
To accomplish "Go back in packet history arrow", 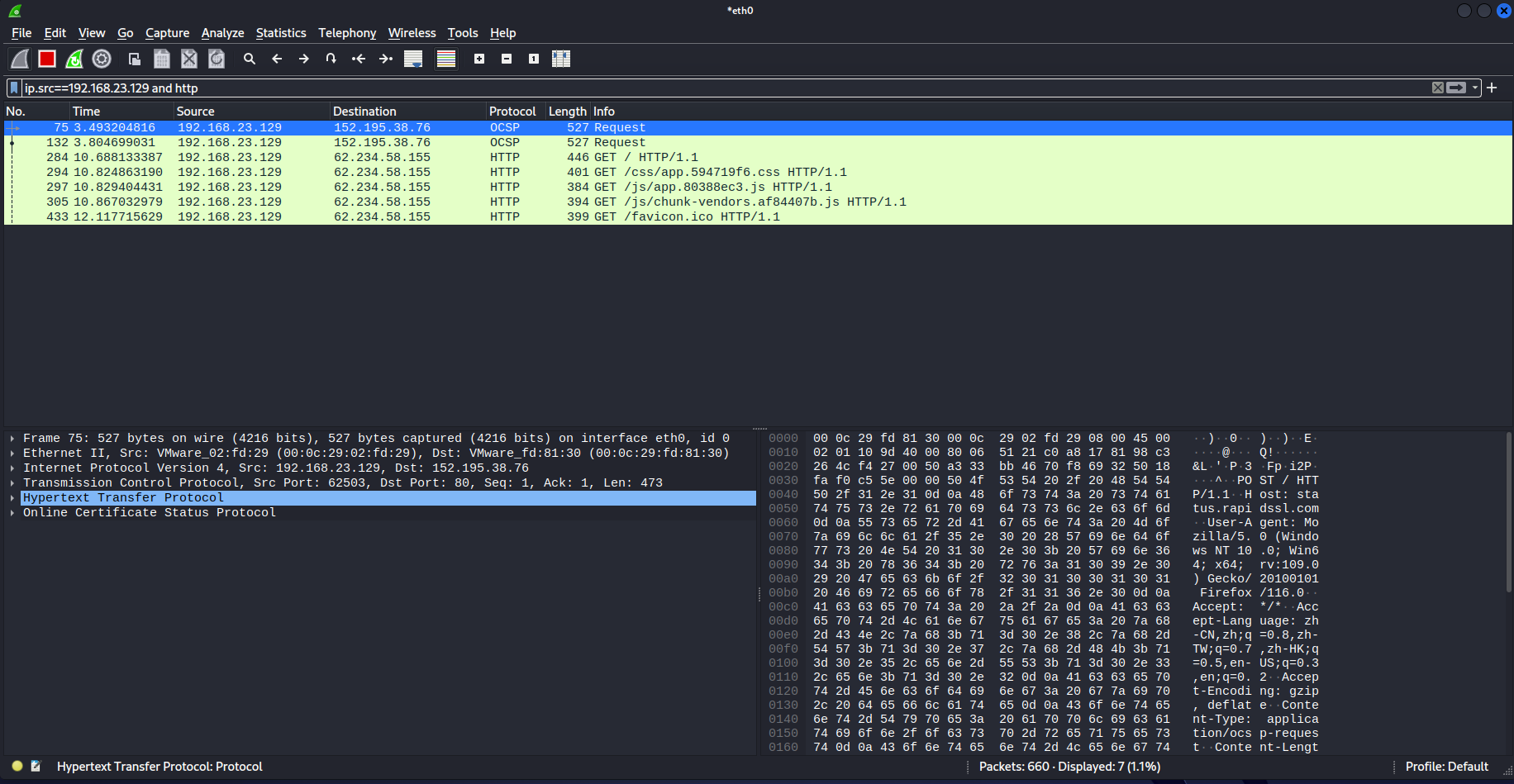I will (277, 59).
